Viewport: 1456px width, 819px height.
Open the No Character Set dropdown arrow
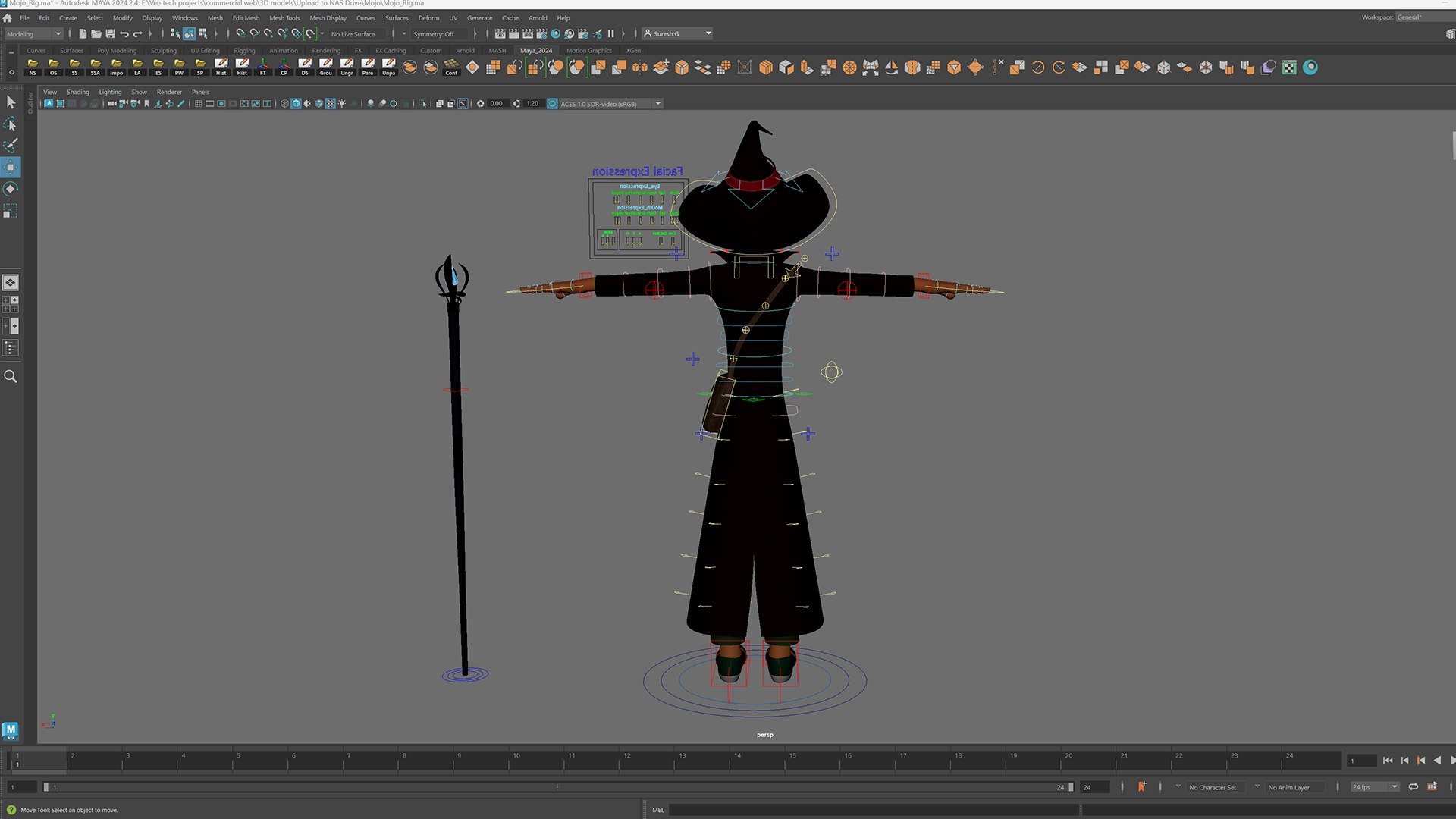point(1178,786)
